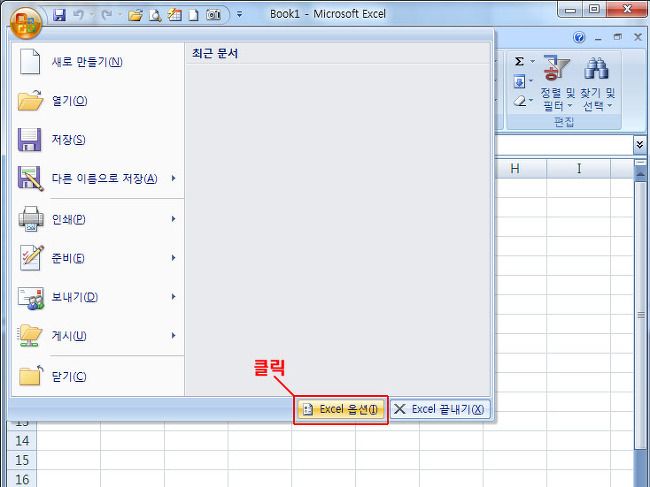Expand the 인쇄 submenu arrow
This screenshot has height=487, width=650.
(174, 219)
